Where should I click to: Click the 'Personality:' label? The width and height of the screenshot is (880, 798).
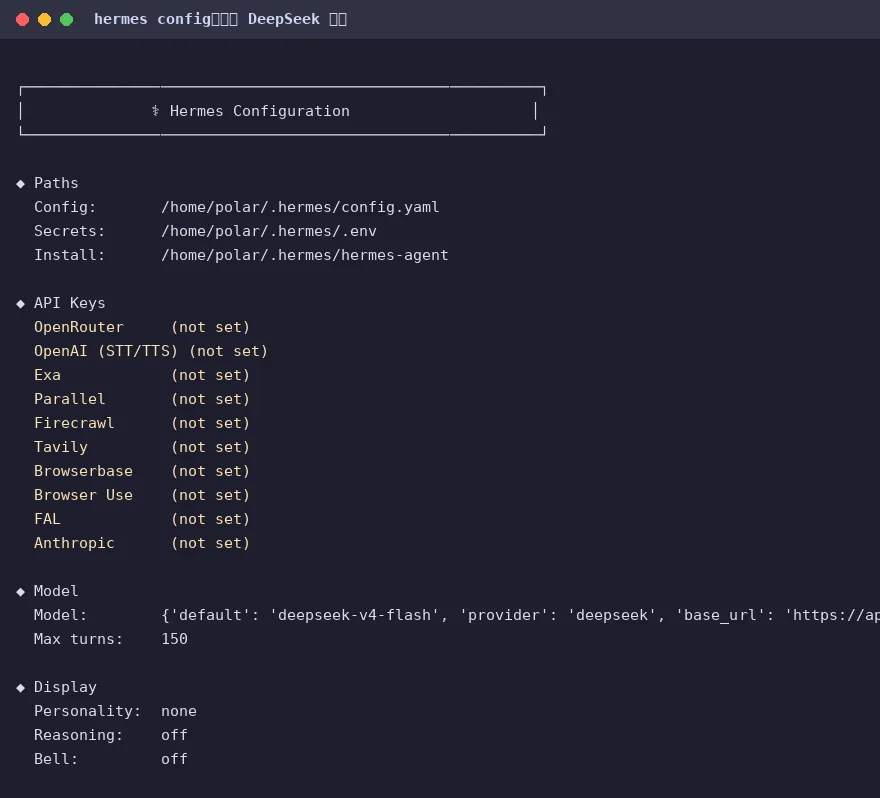(x=88, y=711)
